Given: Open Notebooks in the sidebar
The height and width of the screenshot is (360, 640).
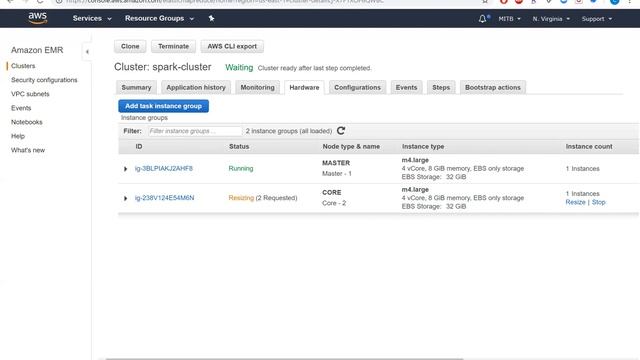Looking at the screenshot, I should pyautogui.click(x=27, y=122).
